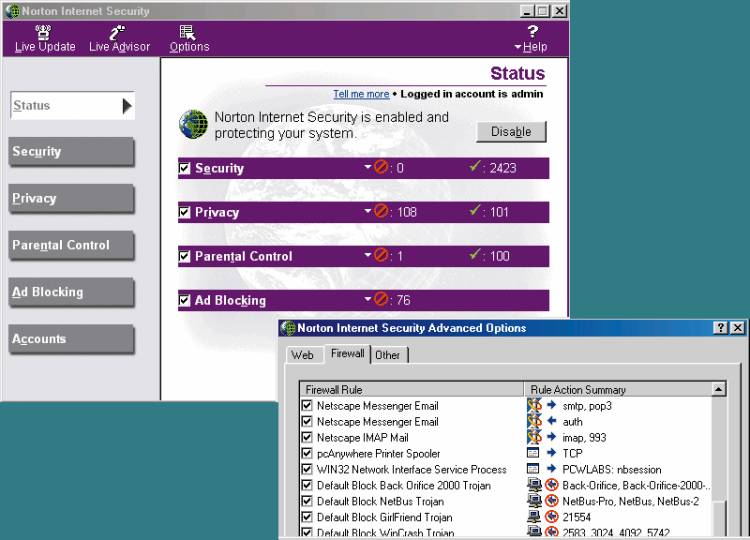Open the Parental Control sidebar section

pos(71,245)
